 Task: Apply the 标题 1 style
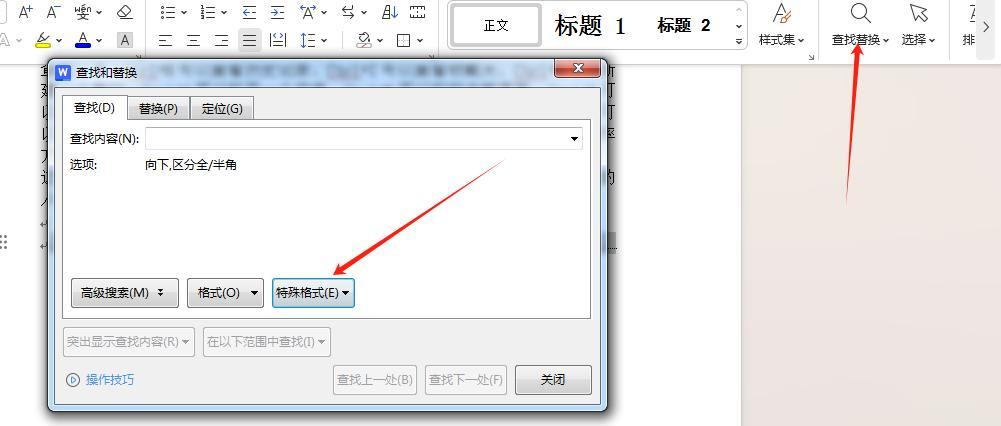pos(590,26)
